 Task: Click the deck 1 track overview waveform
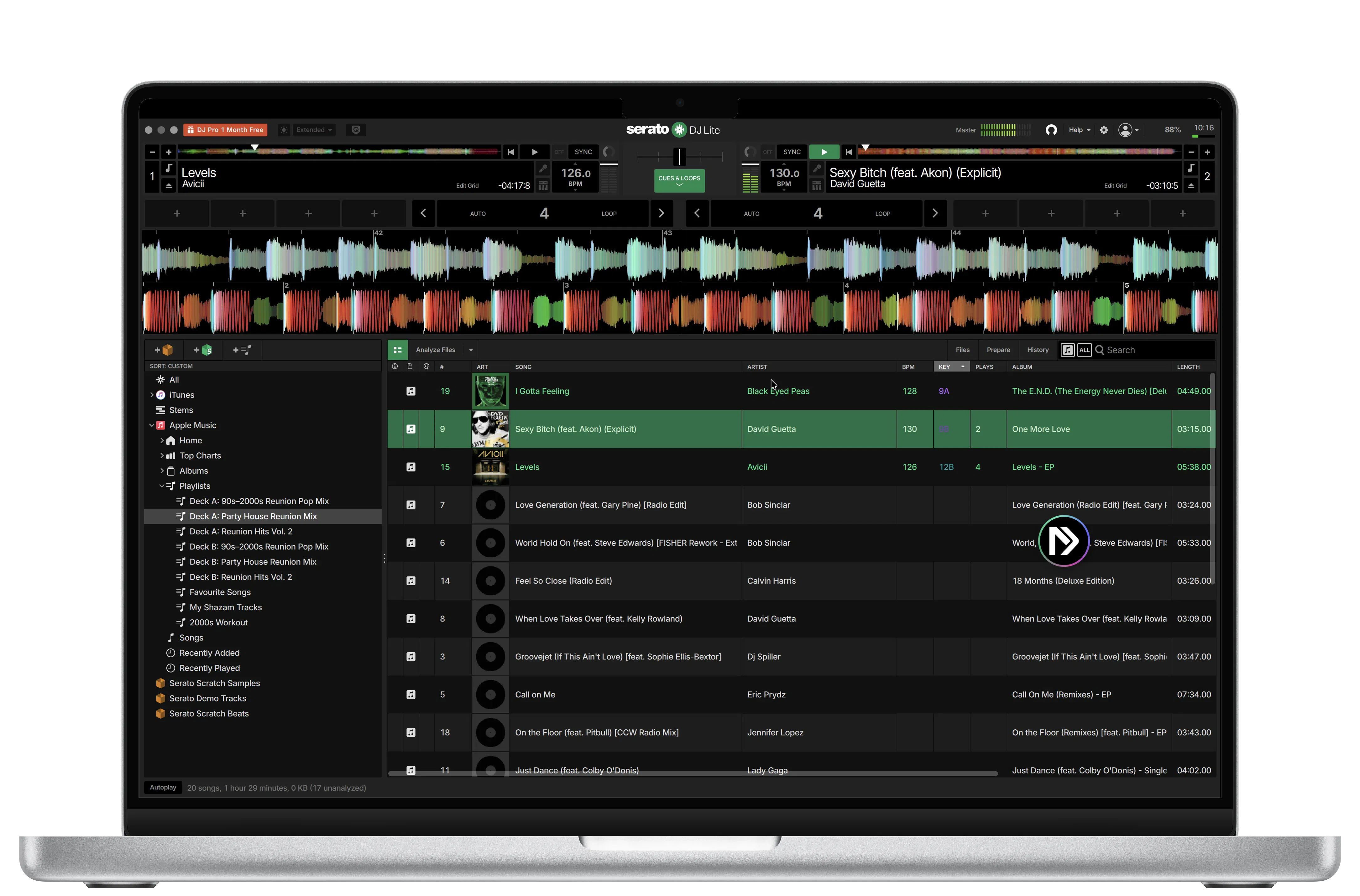coord(339,151)
